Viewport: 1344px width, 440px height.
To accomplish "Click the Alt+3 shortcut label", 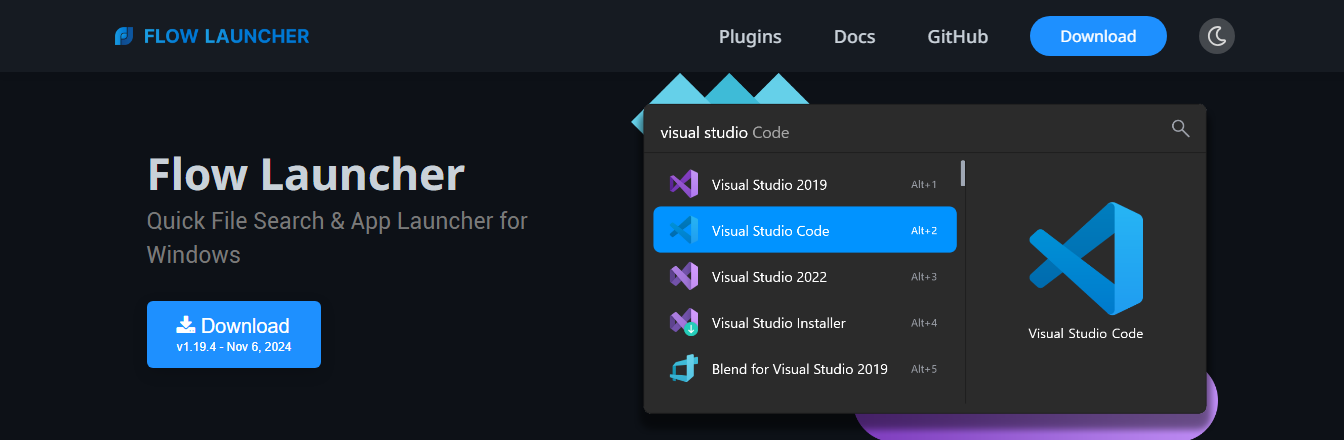I will pyautogui.click(x=924, y=277).
